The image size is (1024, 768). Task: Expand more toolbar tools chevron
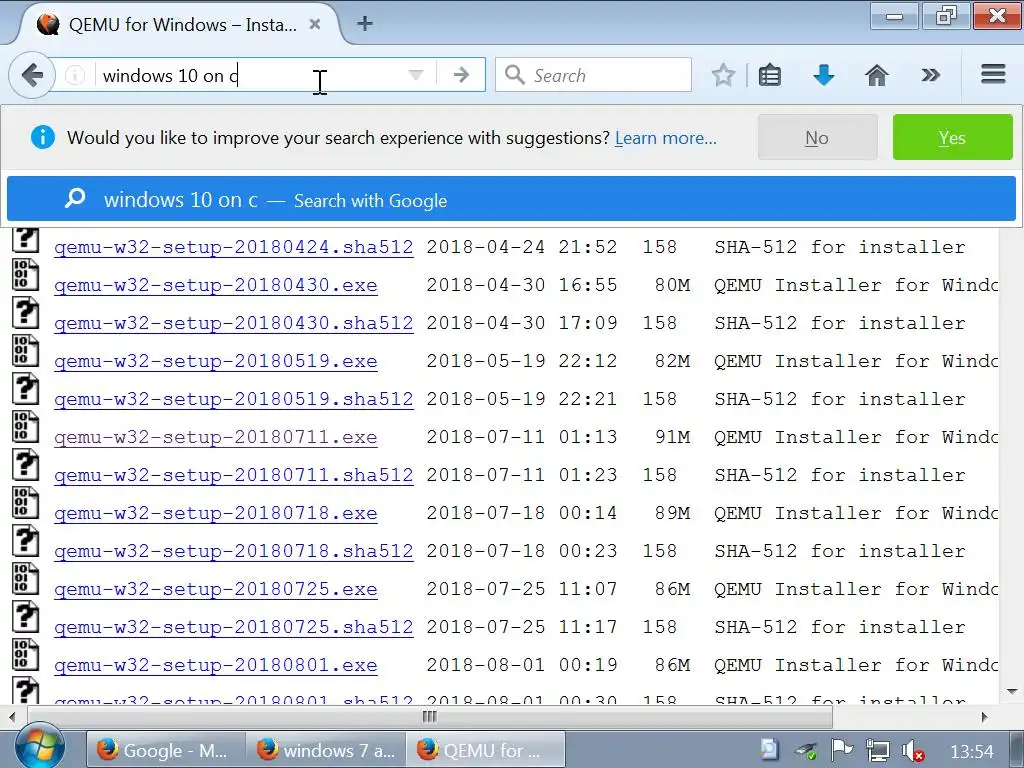coord(930,75)
